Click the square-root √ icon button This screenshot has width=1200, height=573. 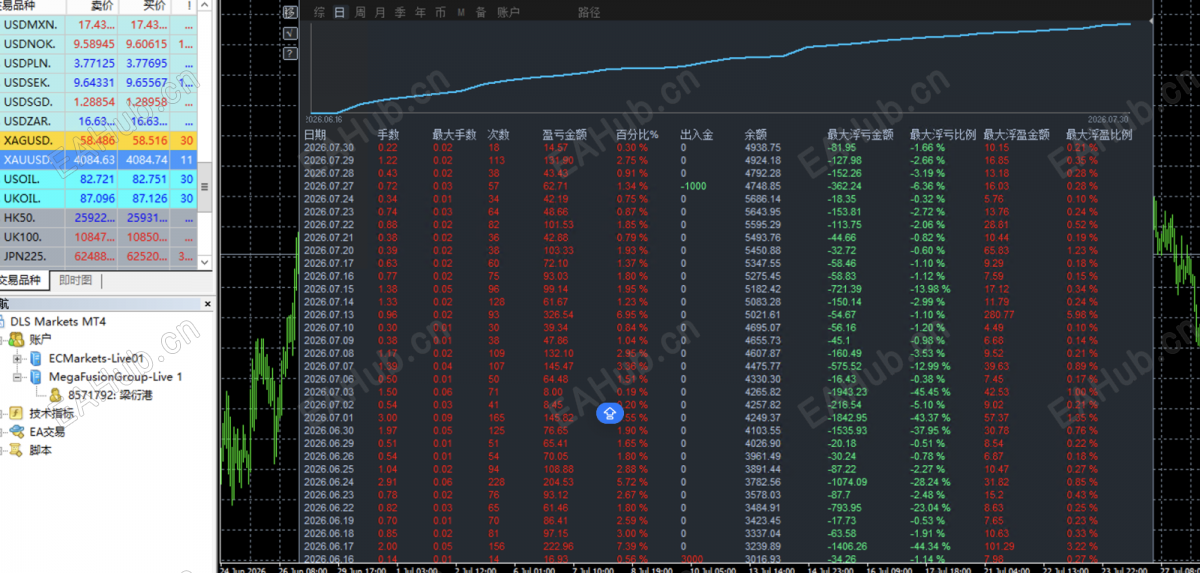290,33
